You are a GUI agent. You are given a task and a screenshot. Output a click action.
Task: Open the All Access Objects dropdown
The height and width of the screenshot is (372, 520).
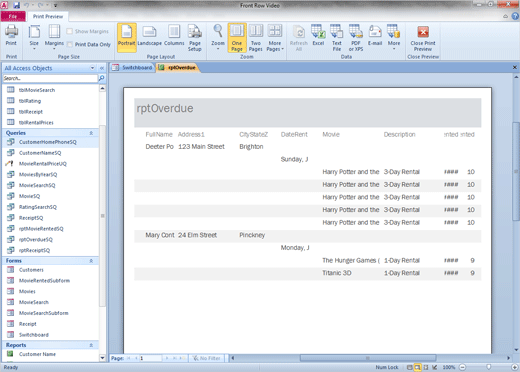(92, 68)
